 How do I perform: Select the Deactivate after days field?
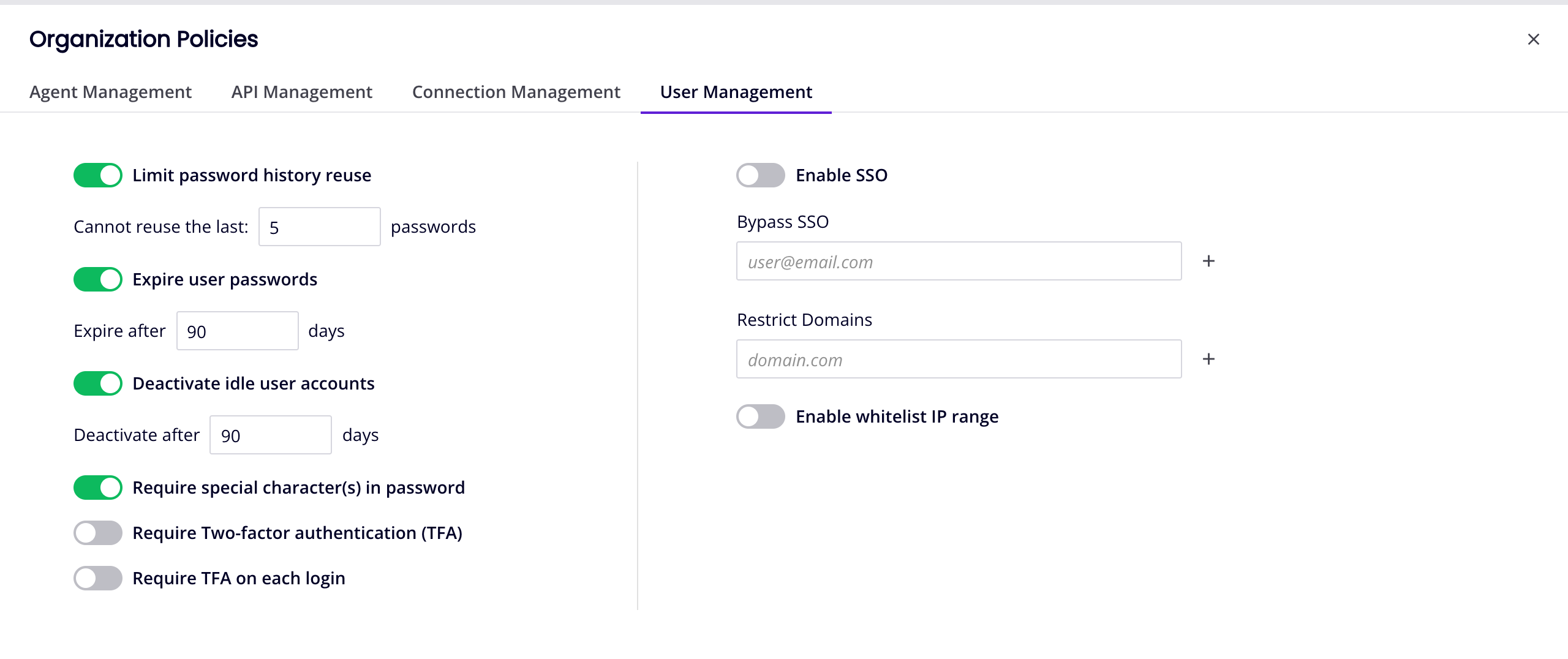(271, 435)
